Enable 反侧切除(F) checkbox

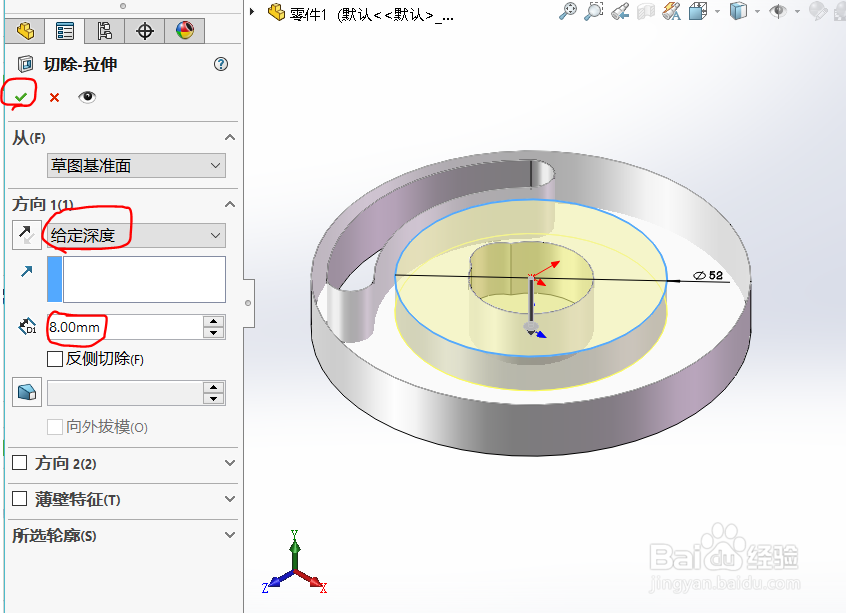click(55, 359)
